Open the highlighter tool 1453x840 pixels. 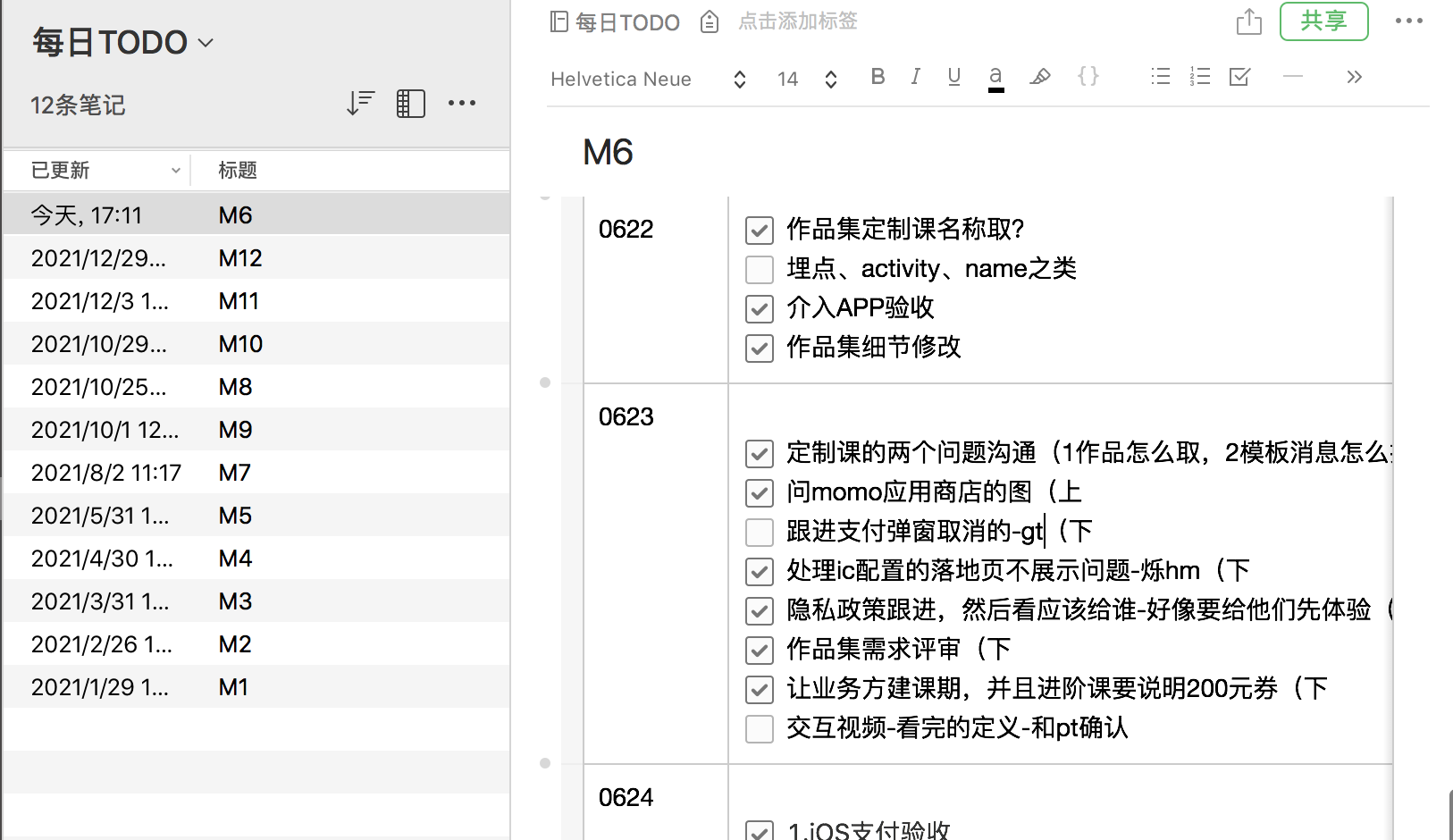coord(1040,77)
